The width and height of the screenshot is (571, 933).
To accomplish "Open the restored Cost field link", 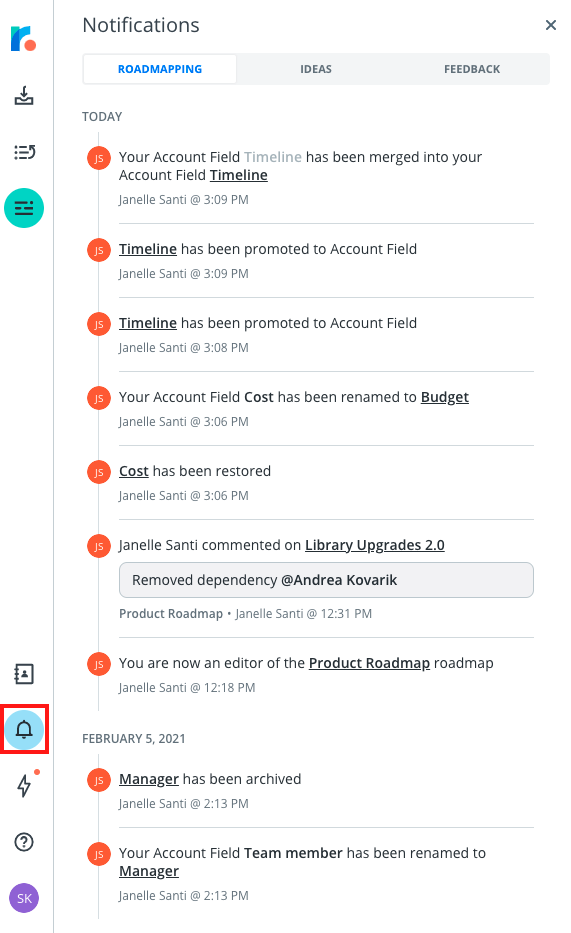I will coord(134,471).
